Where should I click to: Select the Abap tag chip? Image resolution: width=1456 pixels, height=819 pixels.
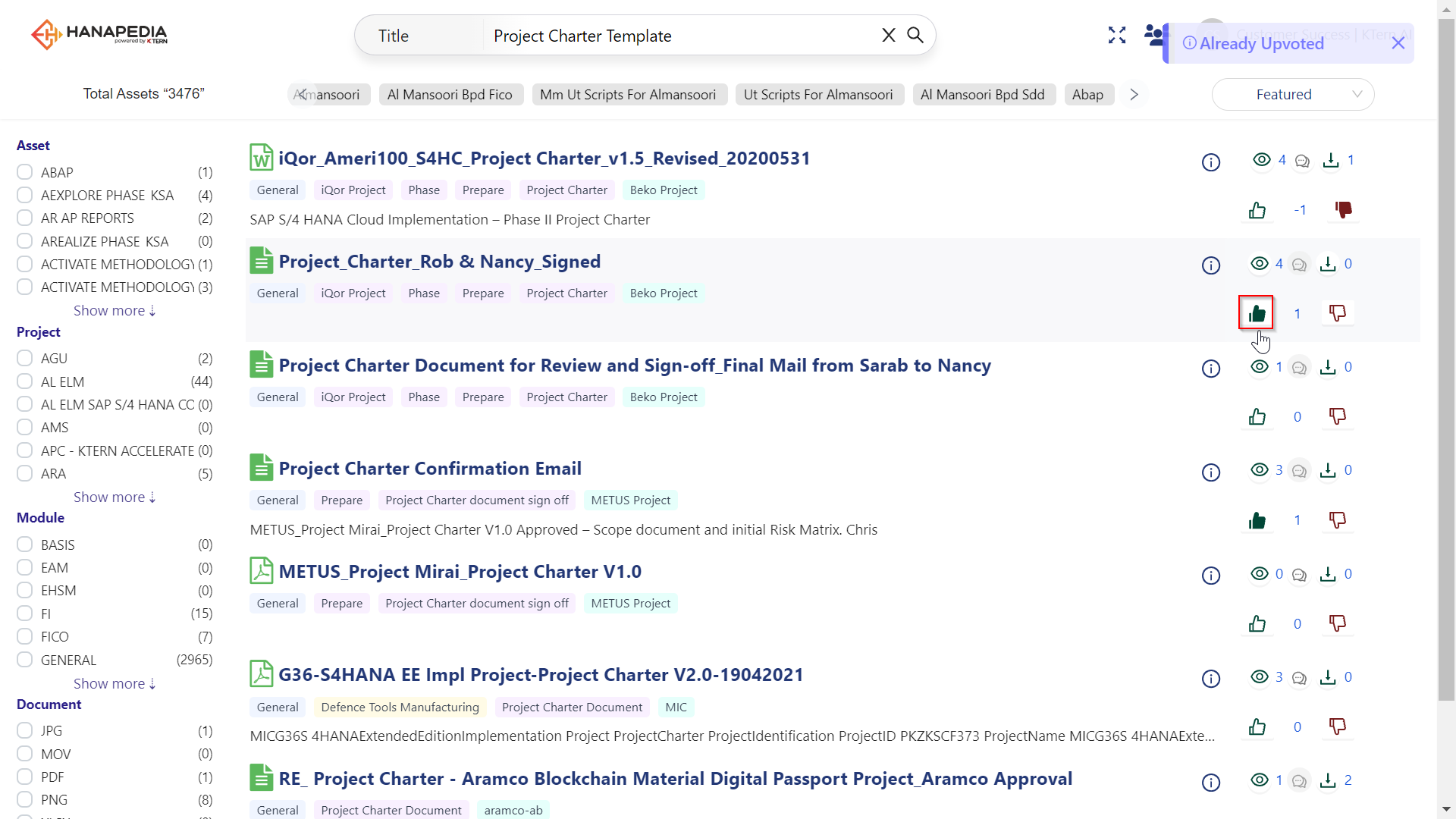point(1088,95)
